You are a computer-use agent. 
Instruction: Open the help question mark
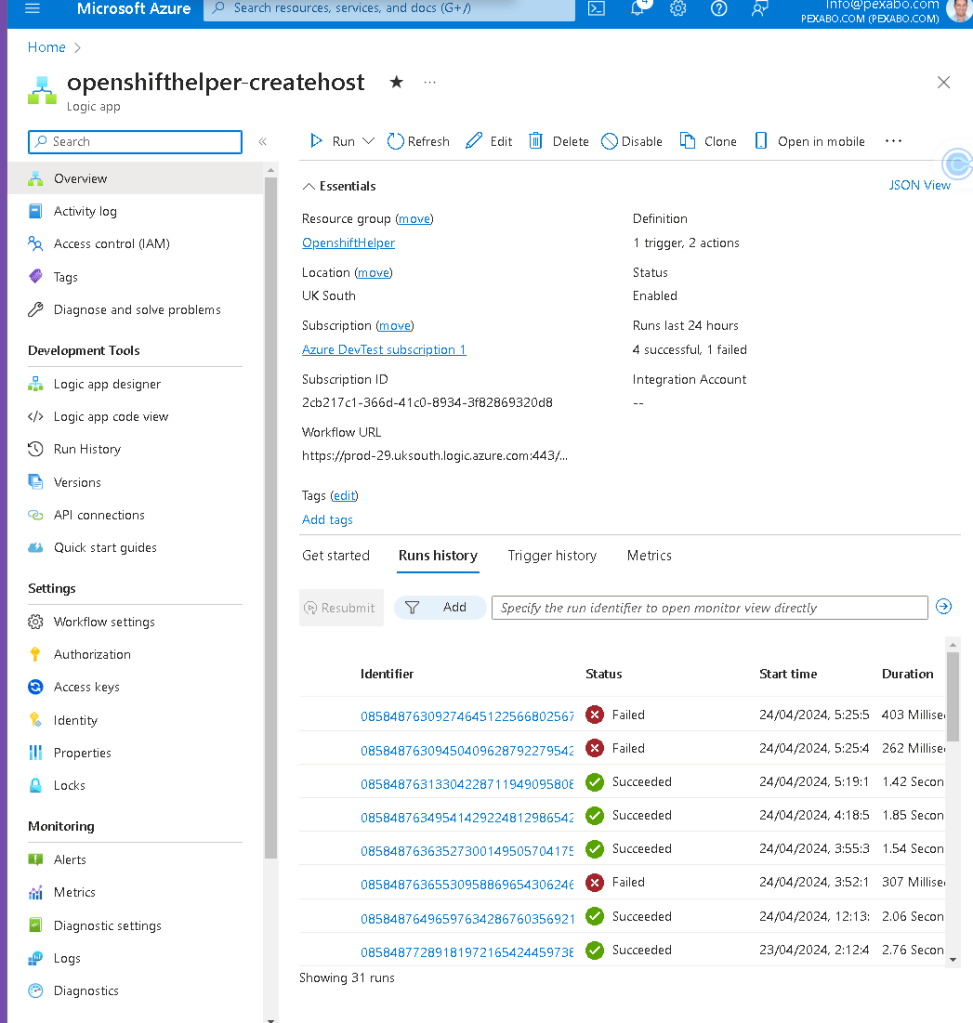(718, 8)
